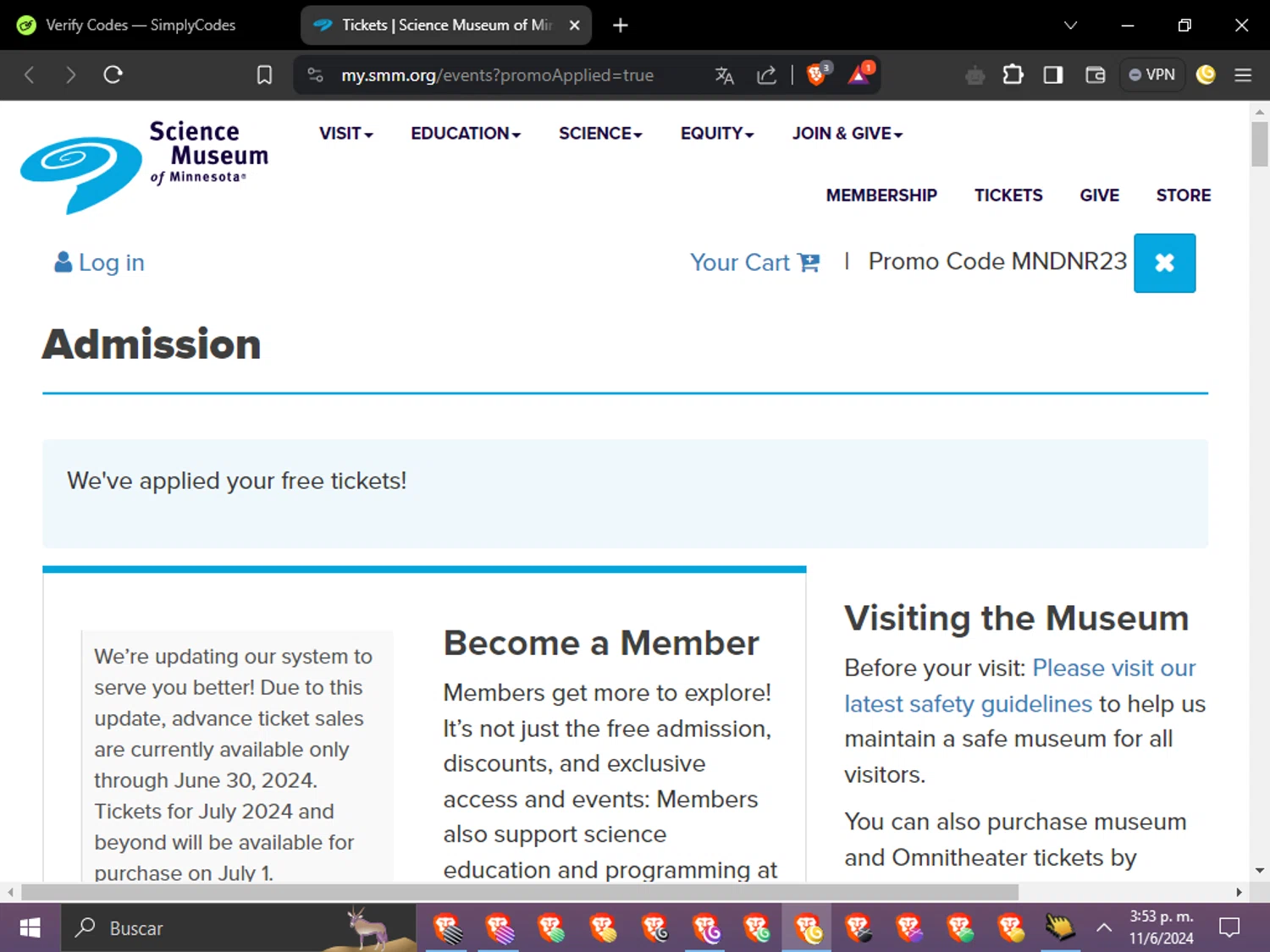Show the tab search dropdown arrow
This screenshot has width=1270, height=952.
point(1070,25)
